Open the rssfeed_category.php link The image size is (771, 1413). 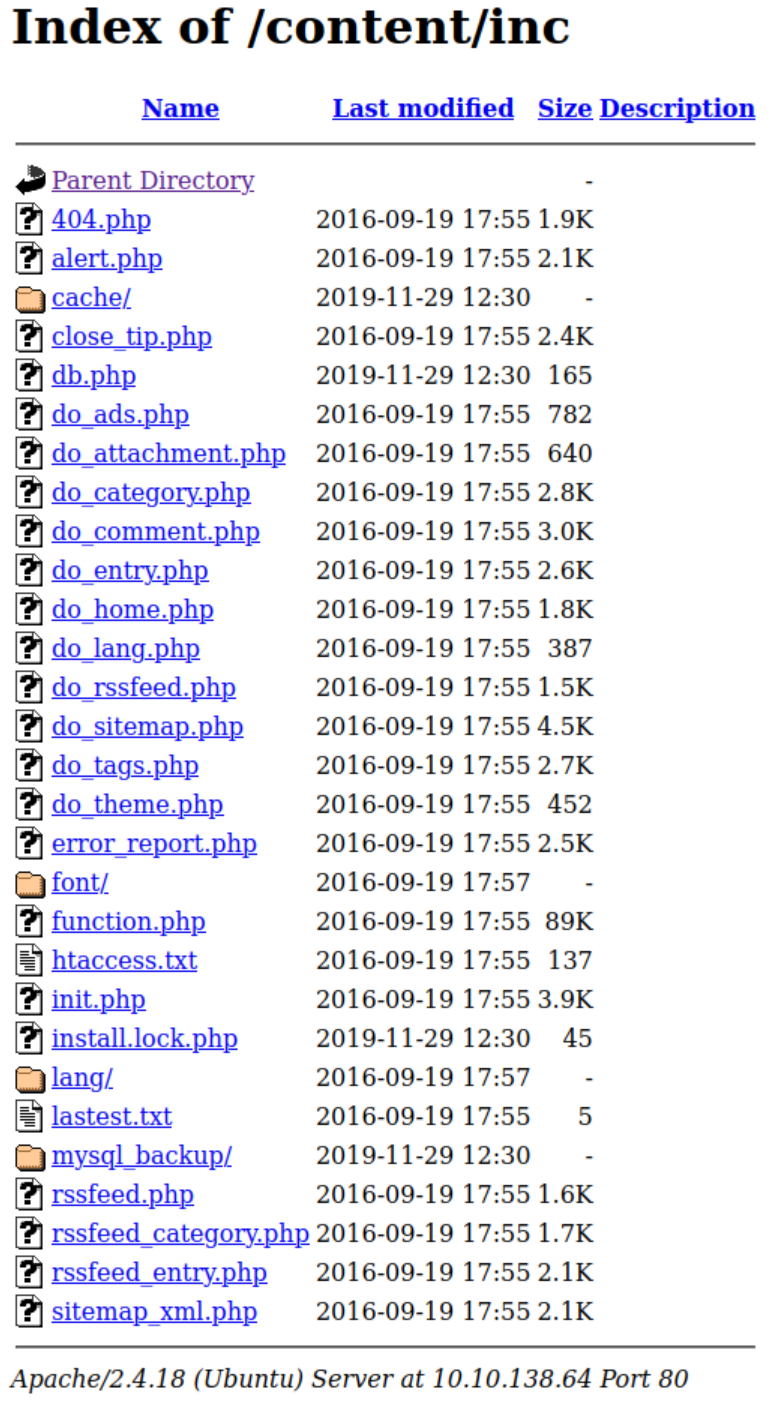pyautogui.click(x=180, y=1235)
